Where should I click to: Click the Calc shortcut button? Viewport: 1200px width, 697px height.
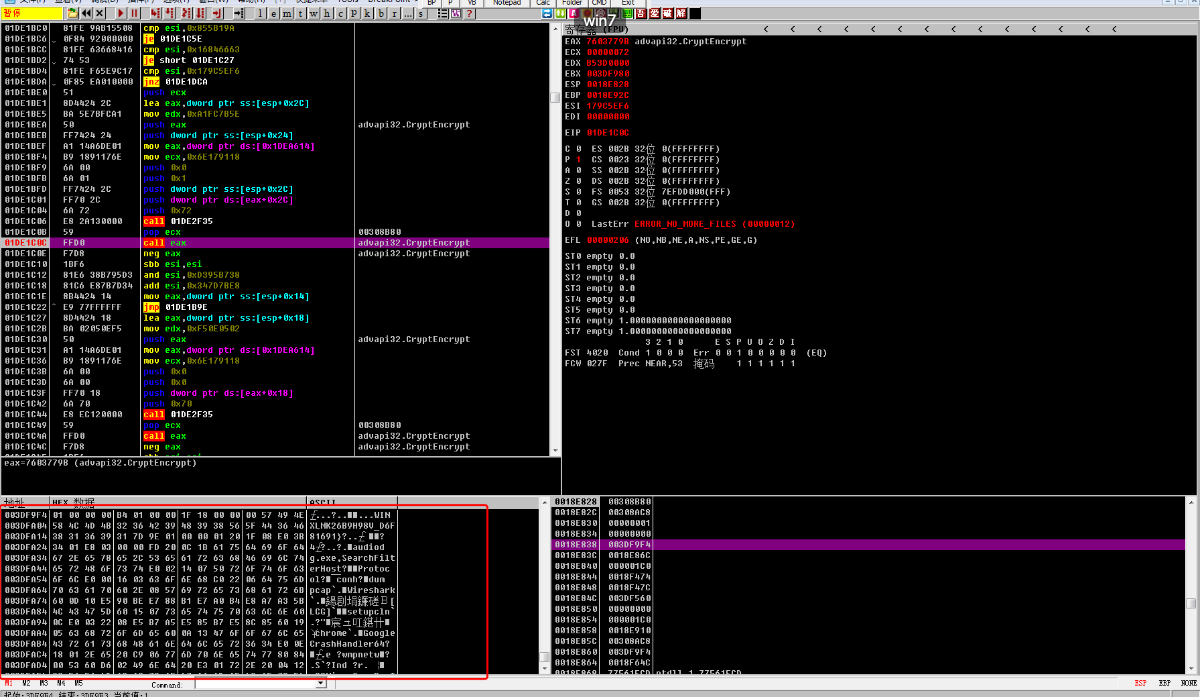tap(544, 3)
